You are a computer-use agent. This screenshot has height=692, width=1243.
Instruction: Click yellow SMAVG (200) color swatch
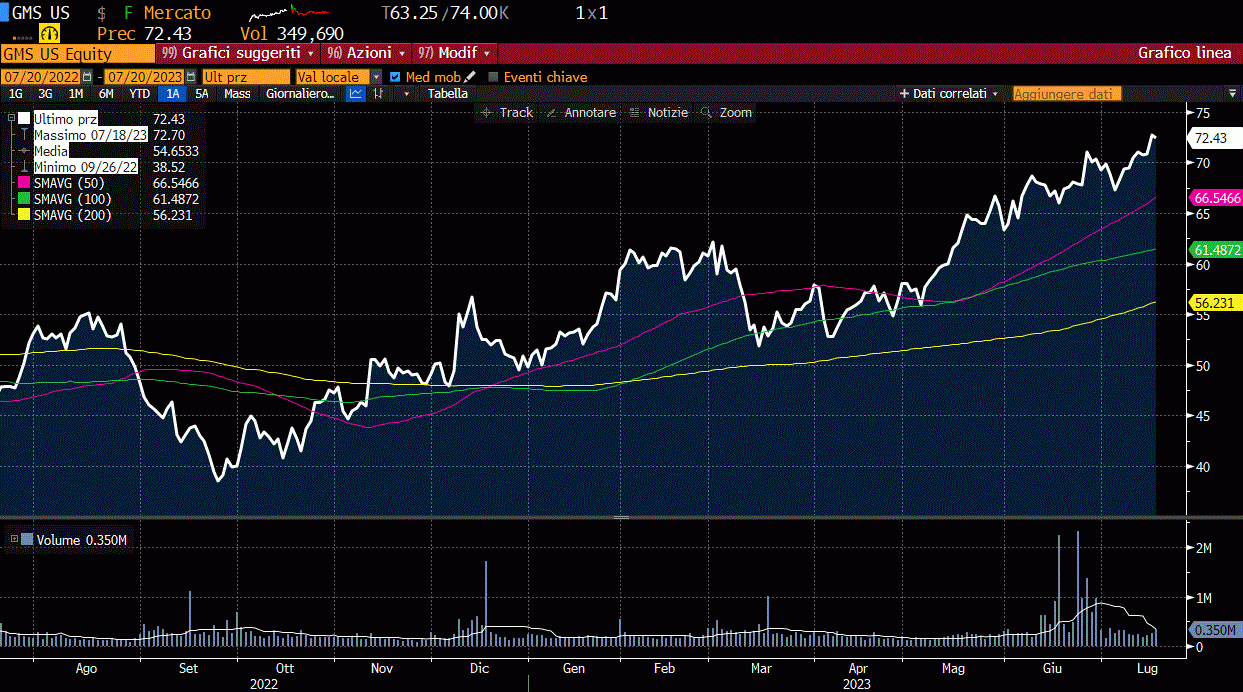(x=25, y=215)
